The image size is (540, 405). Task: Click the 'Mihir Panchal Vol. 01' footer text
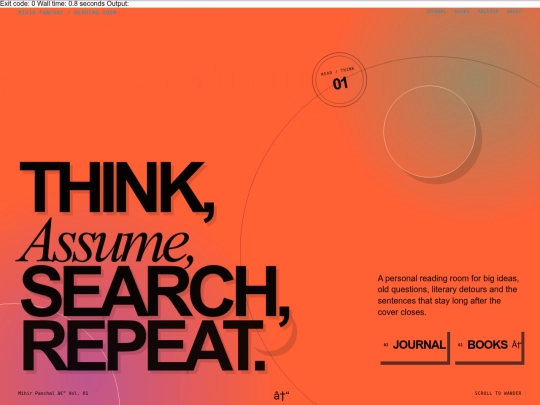[x=53, y=393]
